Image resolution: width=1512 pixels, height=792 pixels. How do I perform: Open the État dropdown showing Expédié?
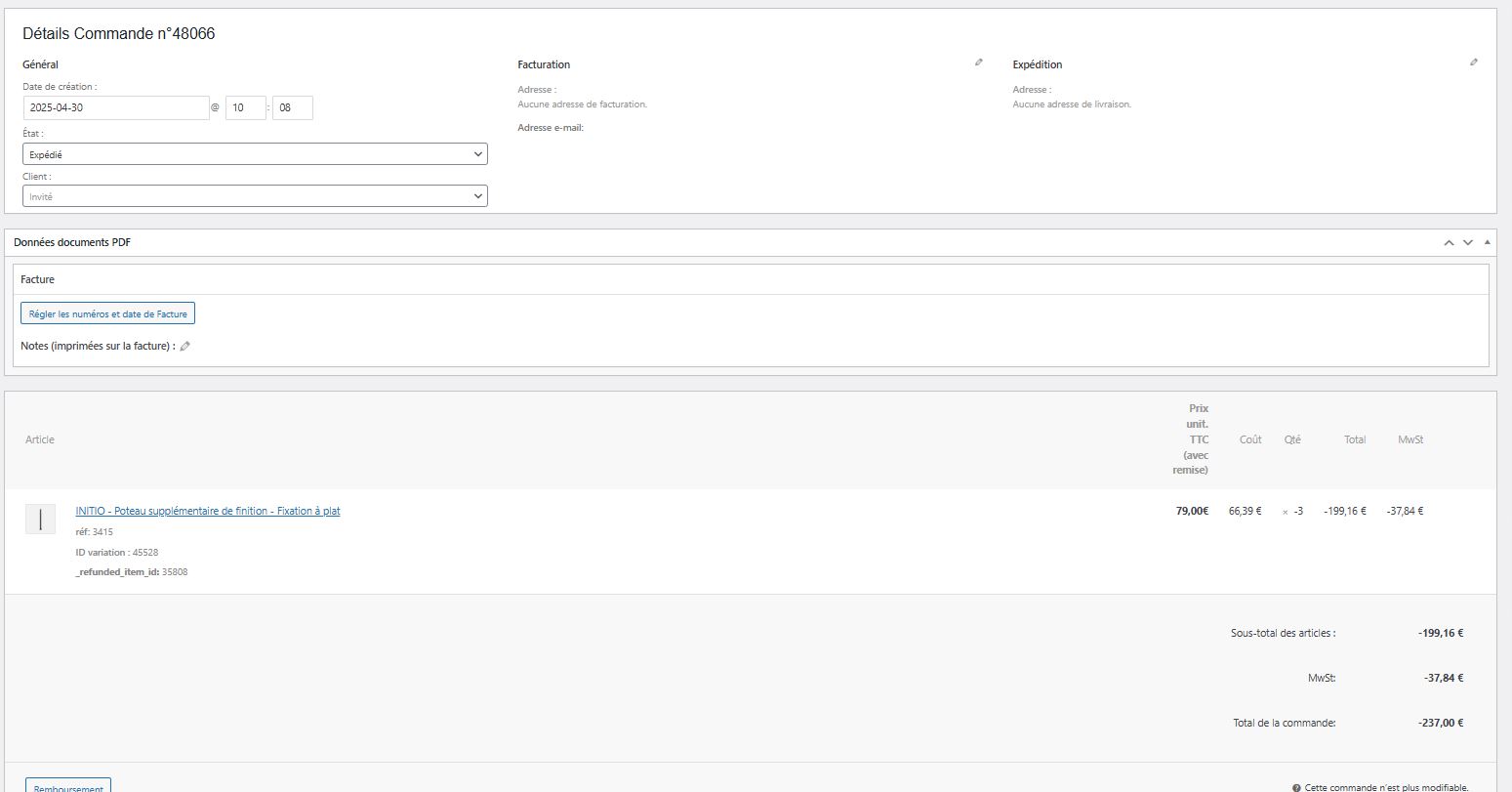(255, 154)
